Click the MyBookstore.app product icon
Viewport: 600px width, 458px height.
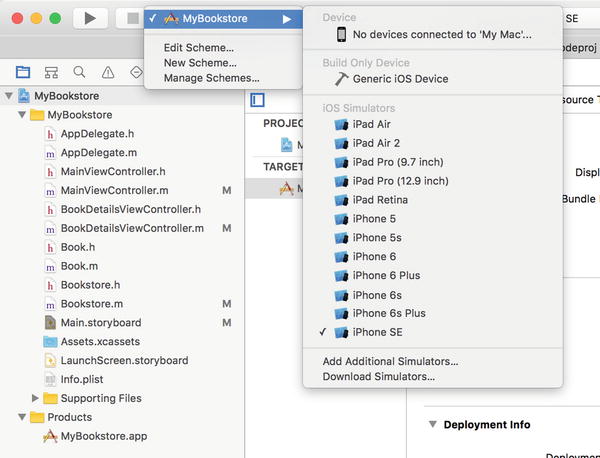point(50,436)
